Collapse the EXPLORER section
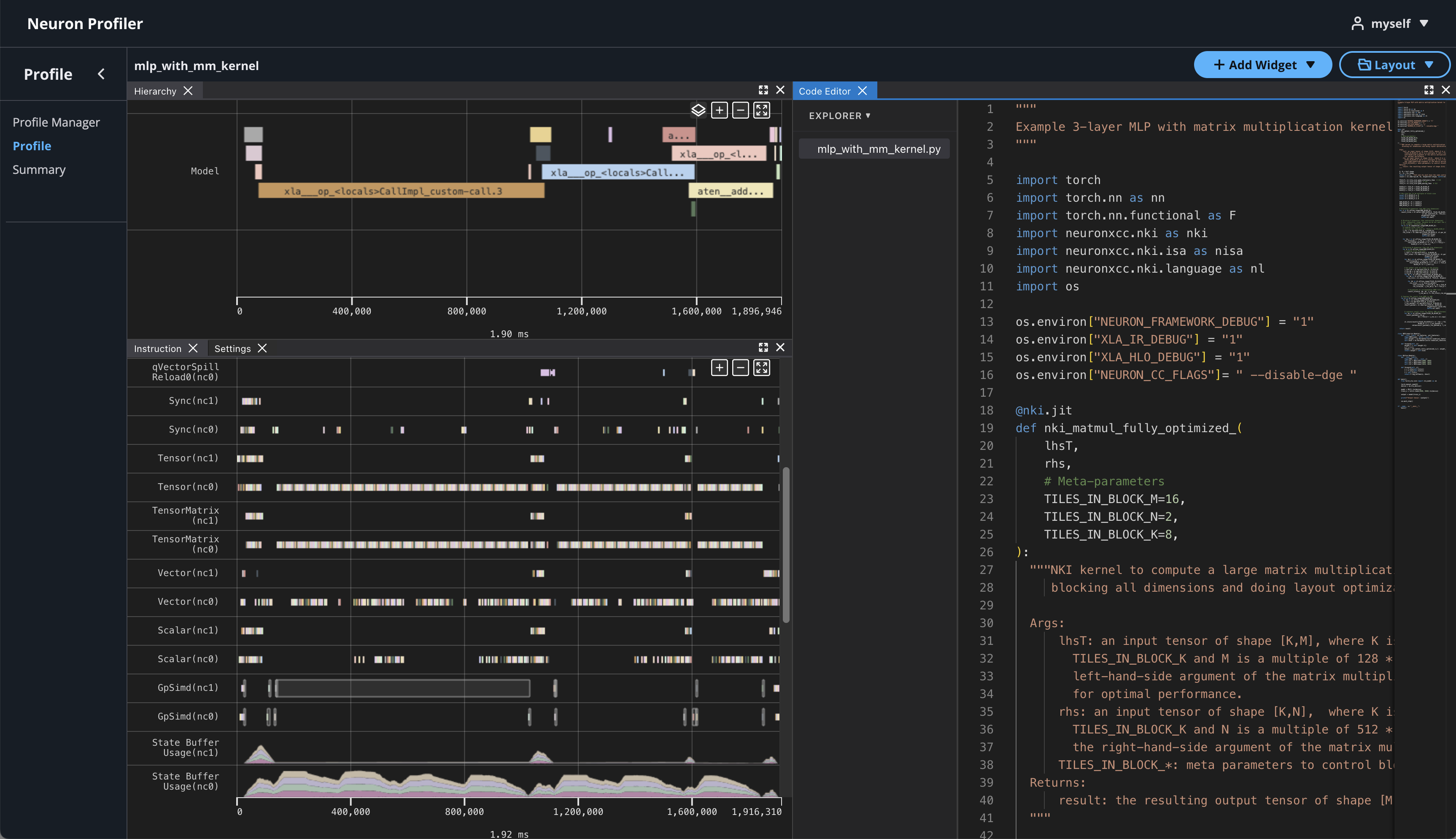The width and height of the screenshot is (1456, 839). pyautogui.click(x=839, y=116)
